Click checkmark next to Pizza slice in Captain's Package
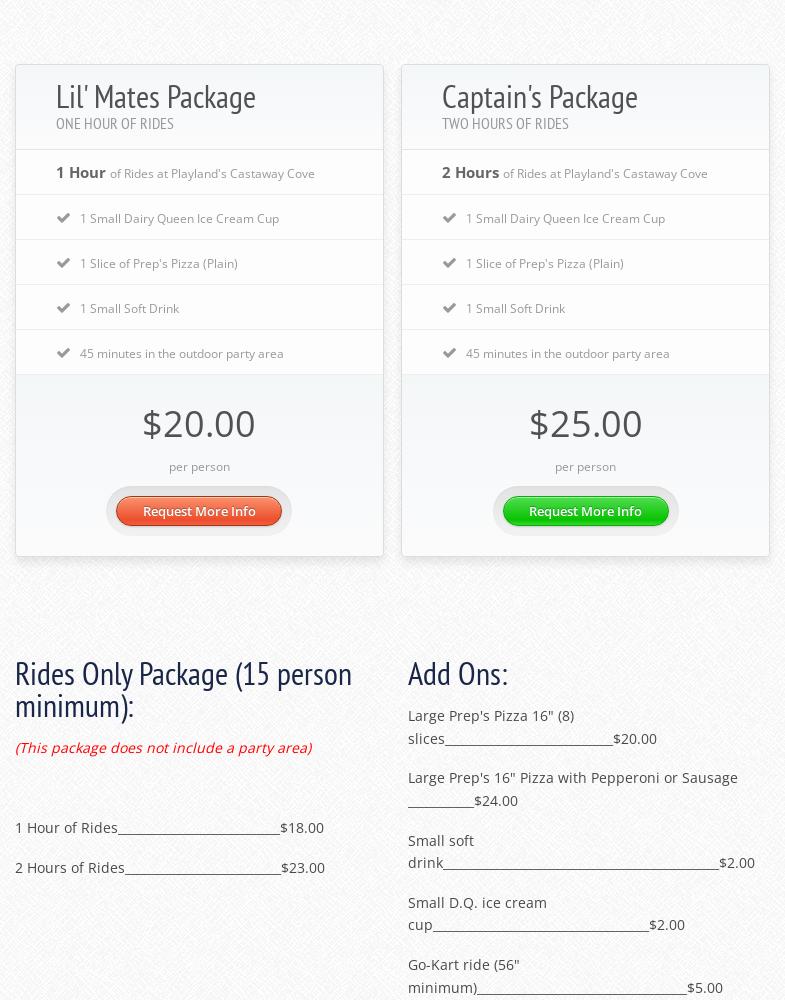This screenshot has height=1000, width=785. [449, 262]
